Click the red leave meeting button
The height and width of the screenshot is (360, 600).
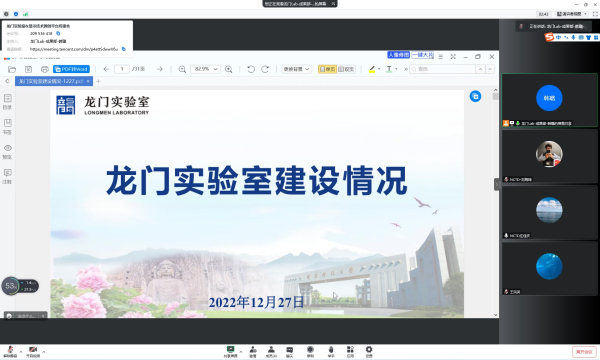tap(584, 352)
